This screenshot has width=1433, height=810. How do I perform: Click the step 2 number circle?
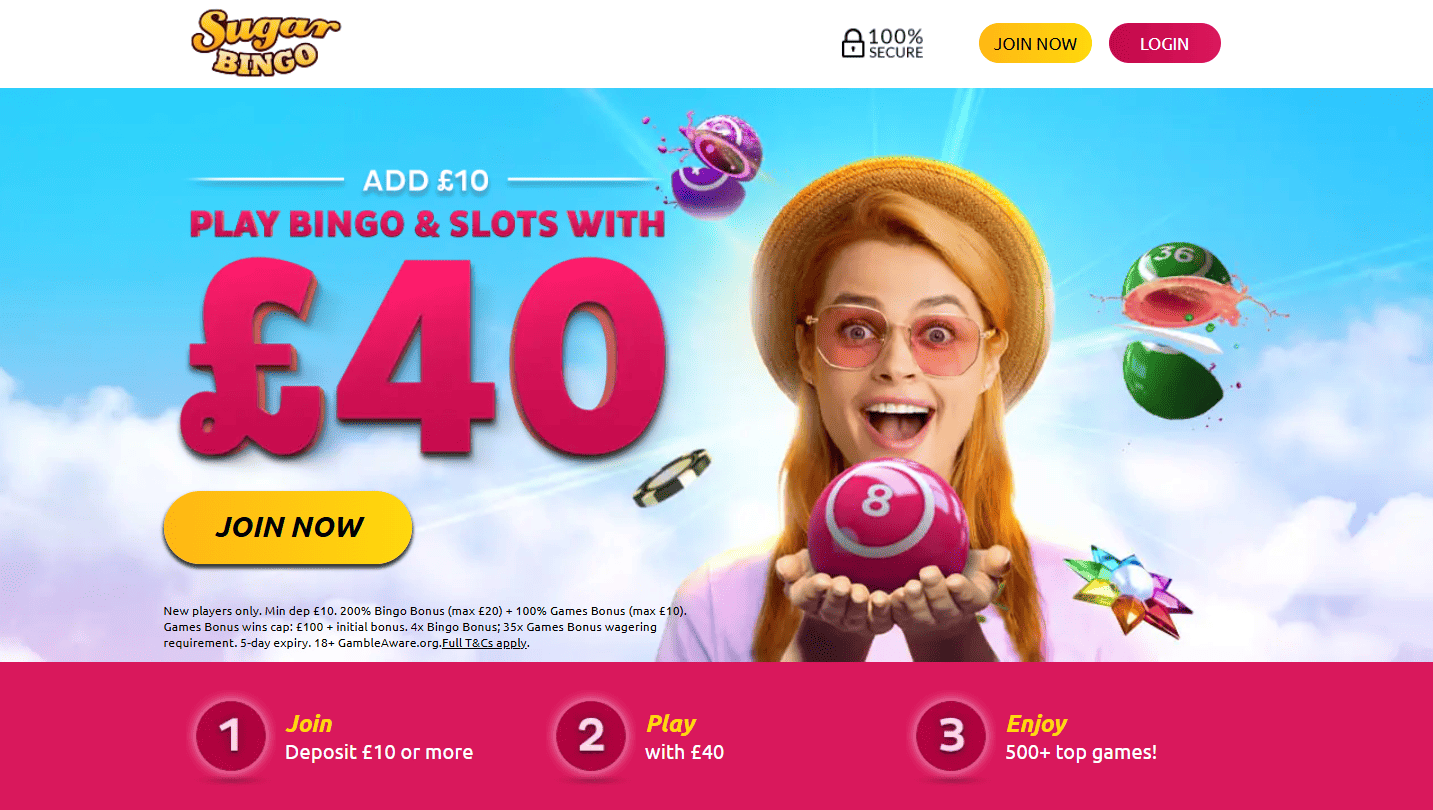tap(591, 737)
